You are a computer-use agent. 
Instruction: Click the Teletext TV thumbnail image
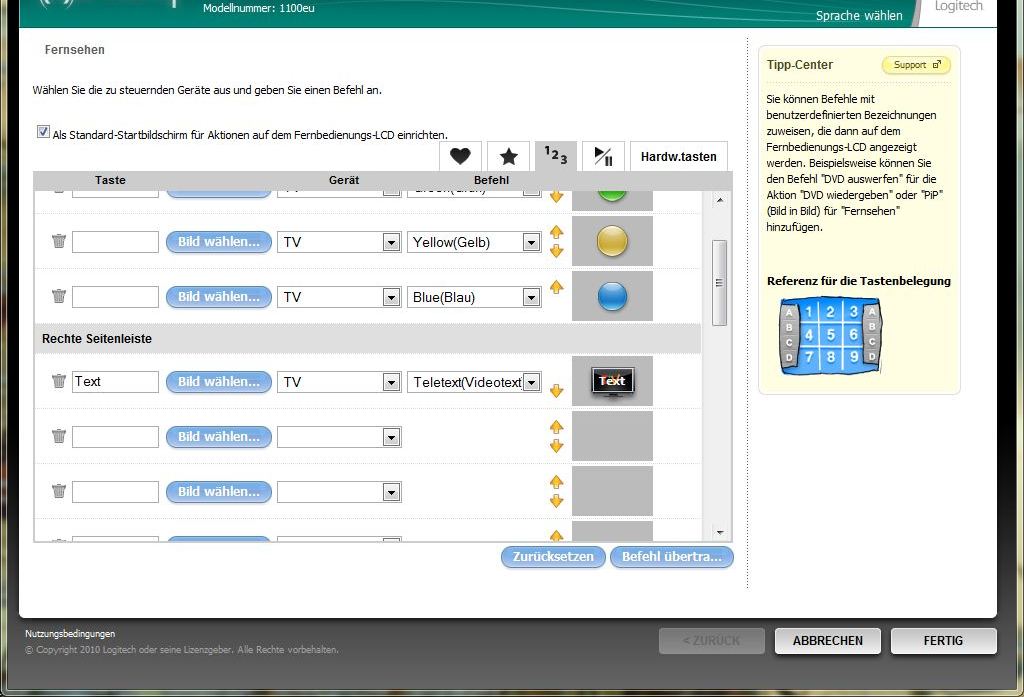(612, 381)
